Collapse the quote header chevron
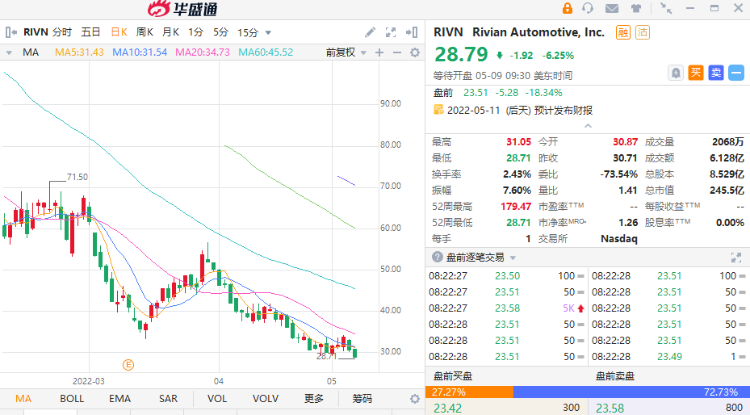Viewport: 750px width, 415px height. tap(588, 126)
